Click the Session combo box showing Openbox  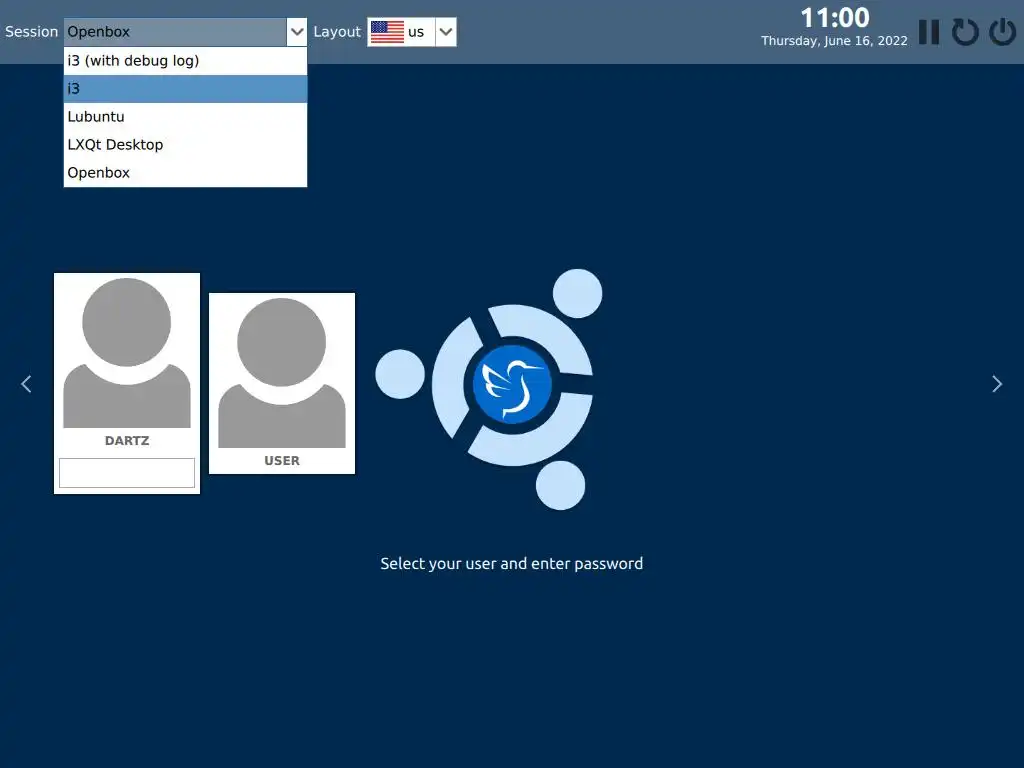point(185,32)
